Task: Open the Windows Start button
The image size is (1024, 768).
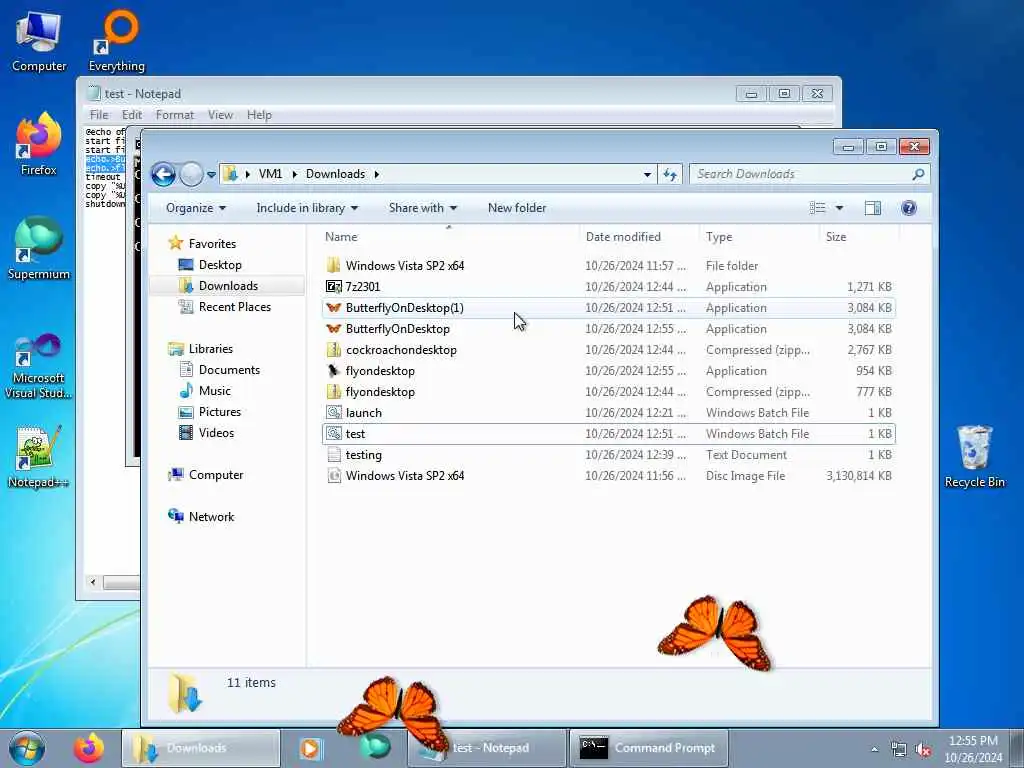Action: tap(27, 748)
